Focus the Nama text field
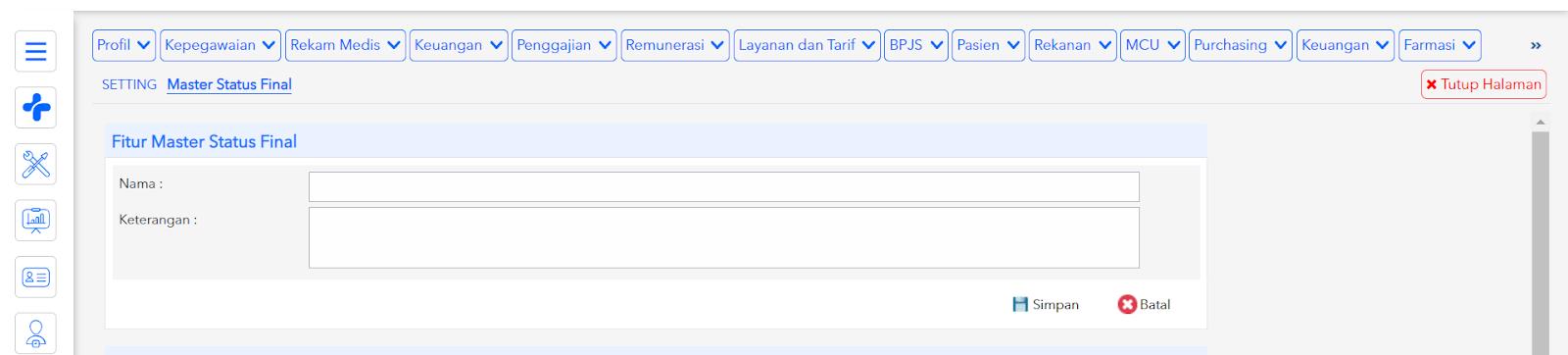This screenshot has width=1568, height=355. click(724, 186)
